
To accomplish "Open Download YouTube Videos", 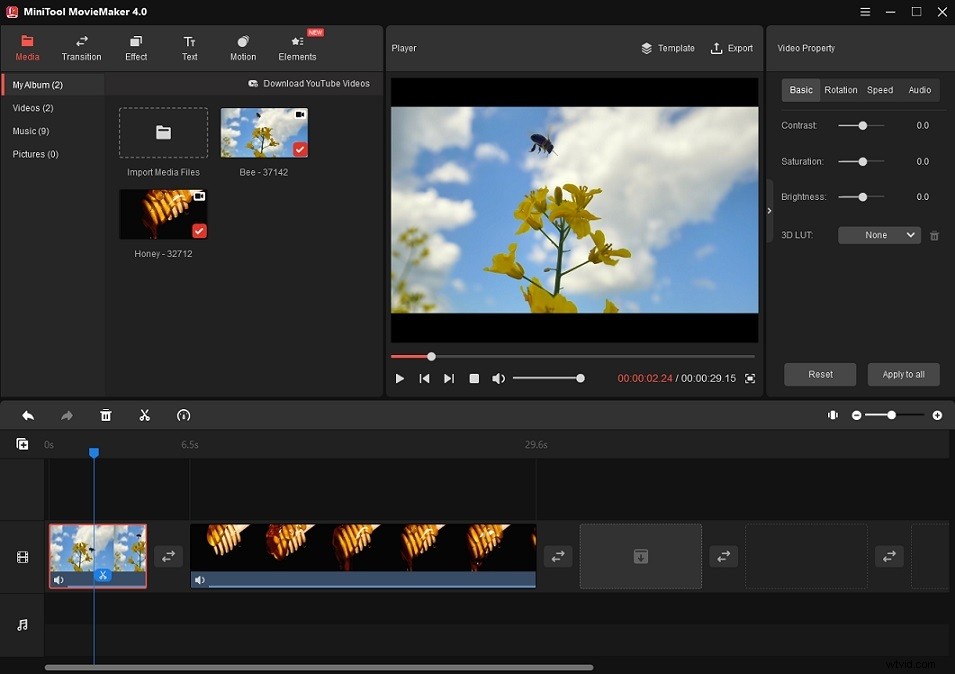I will pos(310,83).
